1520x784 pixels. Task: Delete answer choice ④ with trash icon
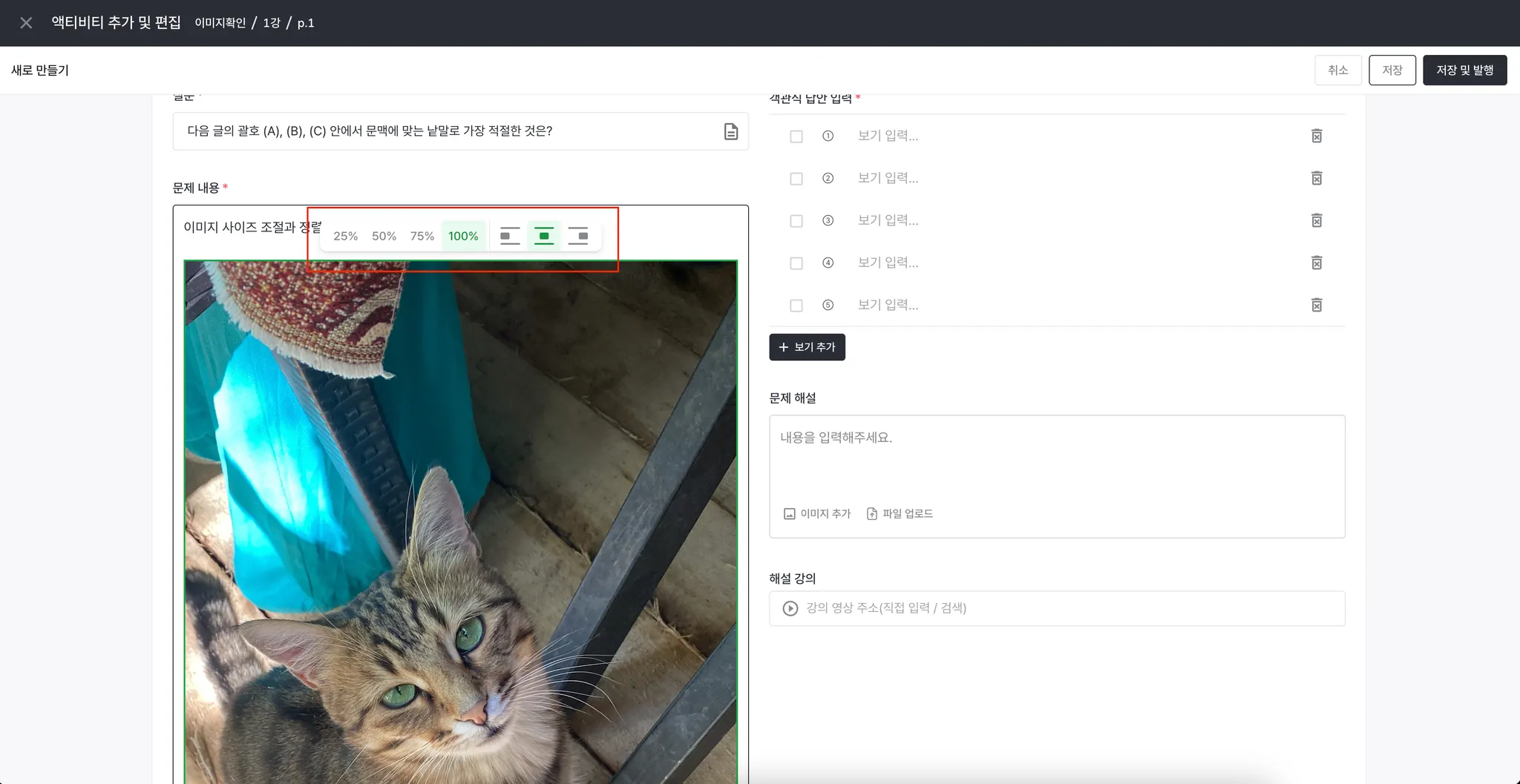click(x=1317, y=263)
